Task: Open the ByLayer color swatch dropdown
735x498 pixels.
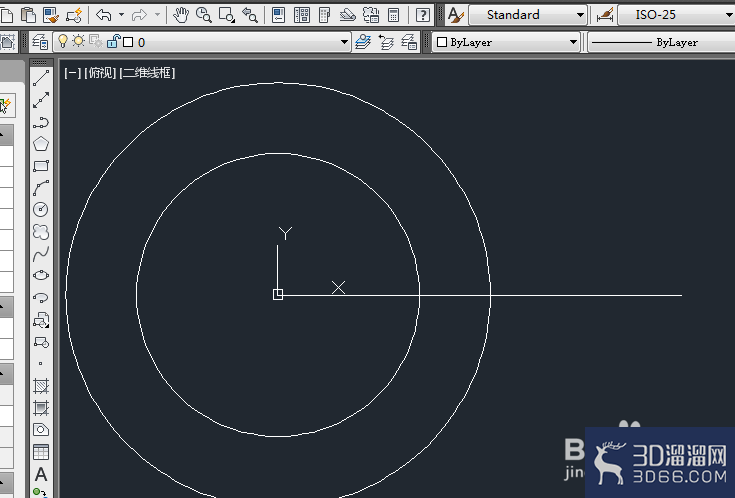Action: pyautogui.click(x=506, y=42)
